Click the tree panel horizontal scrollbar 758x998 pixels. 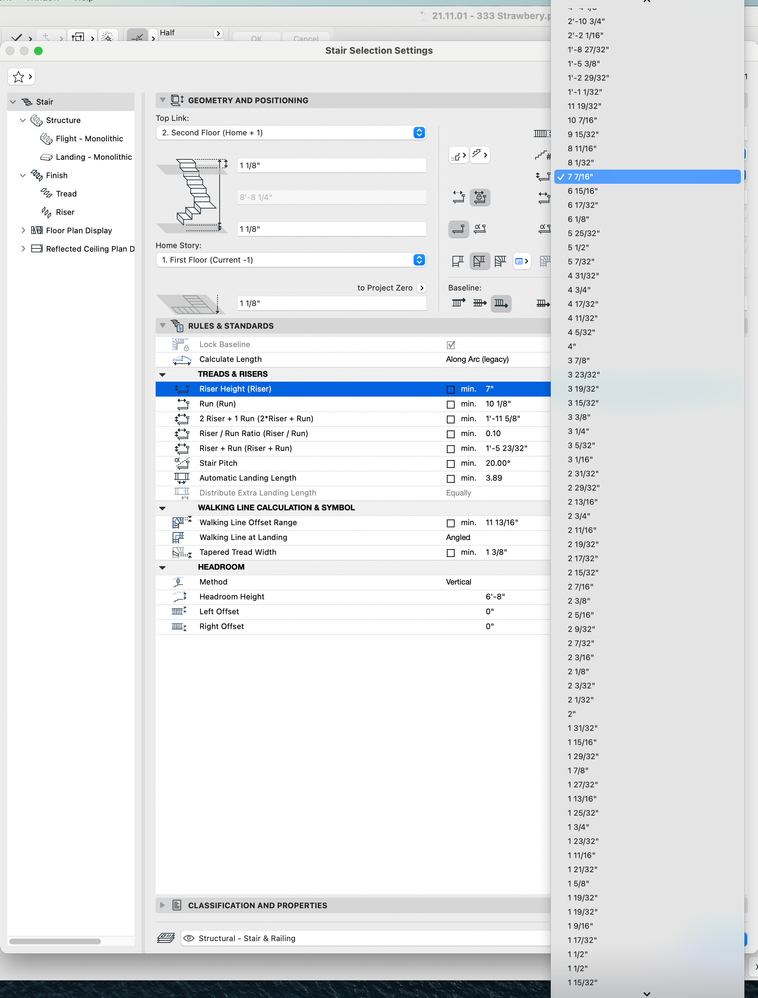pos(55,941)
